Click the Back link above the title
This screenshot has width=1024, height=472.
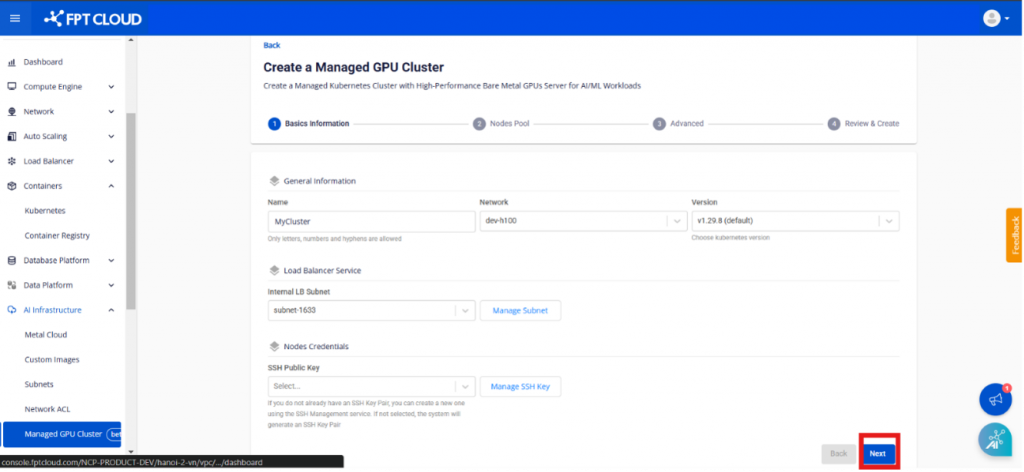[272, 45]
